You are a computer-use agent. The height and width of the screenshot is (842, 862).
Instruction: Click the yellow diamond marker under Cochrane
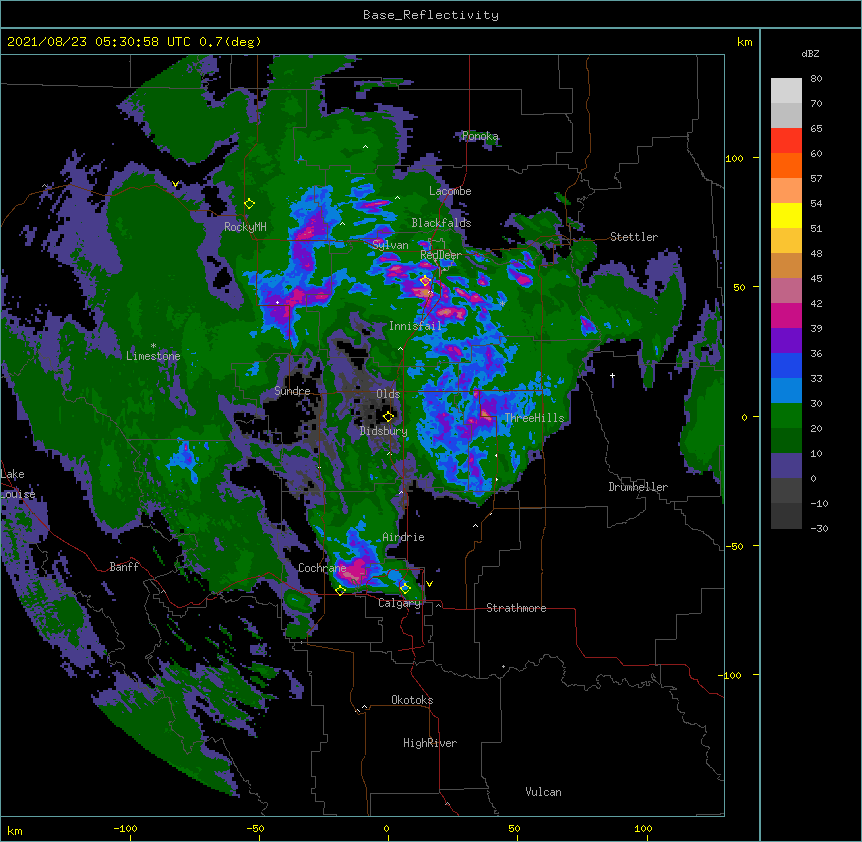point(340,591)
